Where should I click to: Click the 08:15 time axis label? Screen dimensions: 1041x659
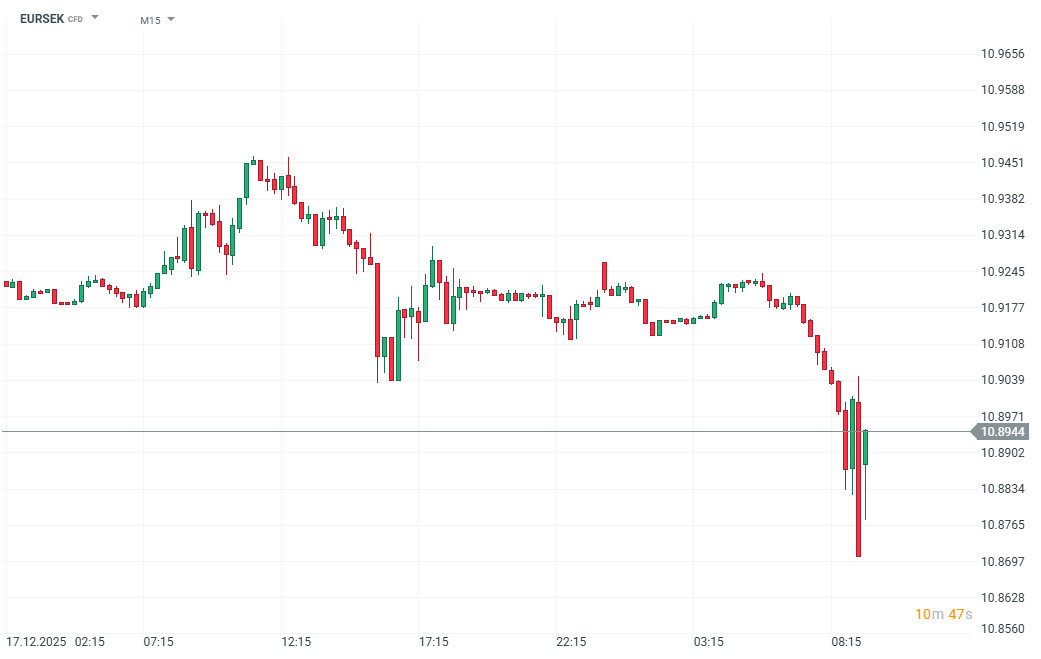coord(846,641)
